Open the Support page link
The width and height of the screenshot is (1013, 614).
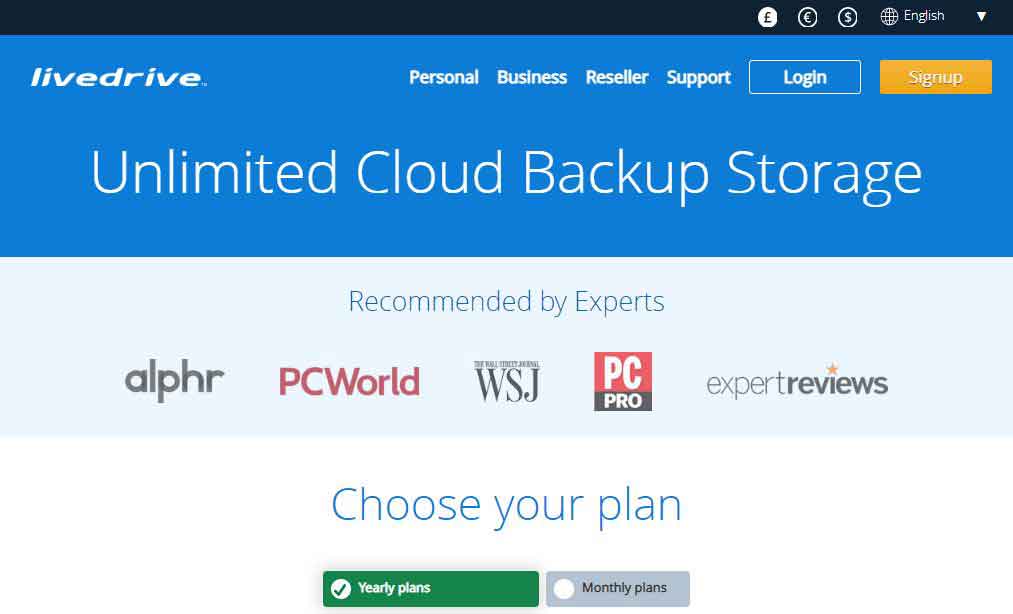pos(699,77)
